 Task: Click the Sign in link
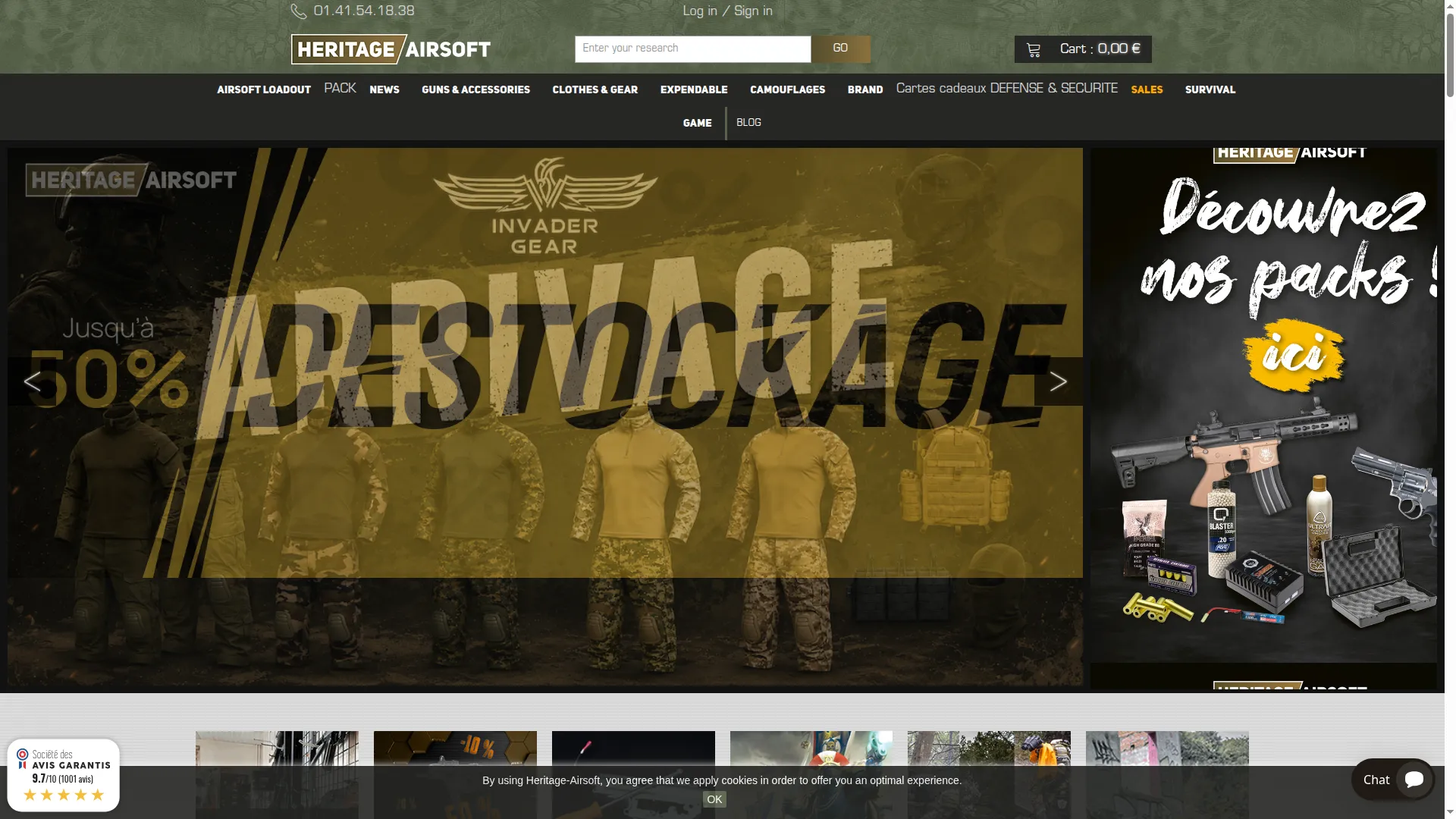pyautogui.click(x=753, y=11)
